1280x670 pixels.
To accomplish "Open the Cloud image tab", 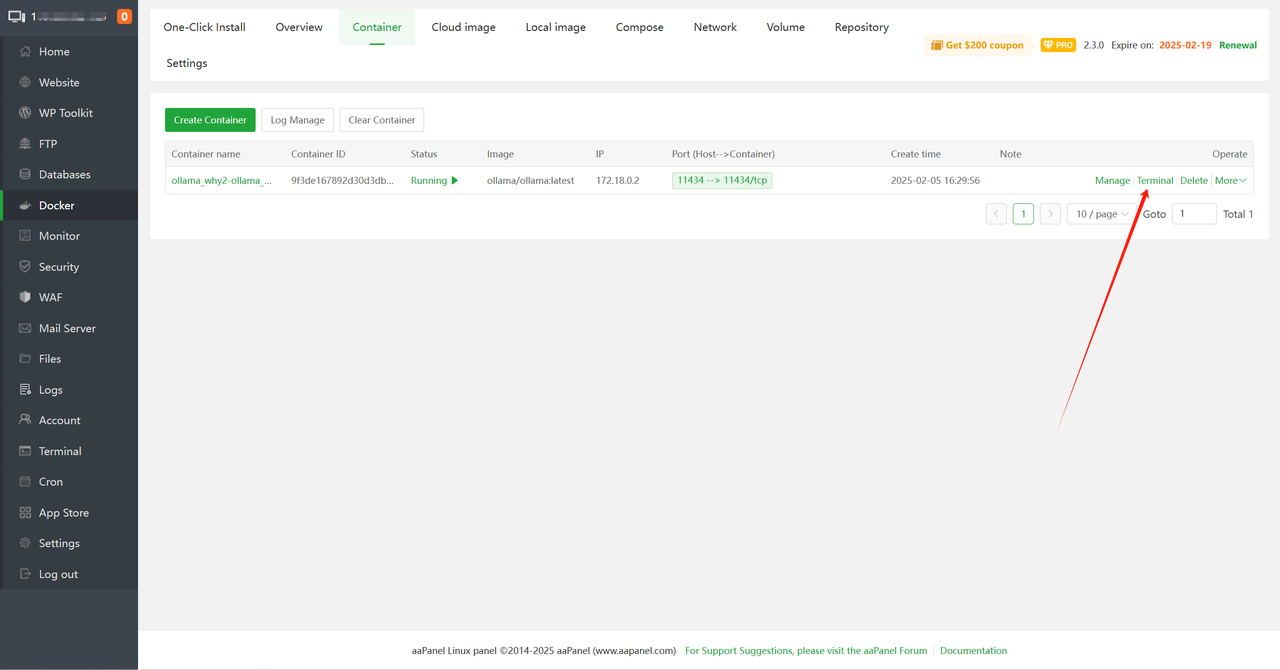I will tap(463, 27).
